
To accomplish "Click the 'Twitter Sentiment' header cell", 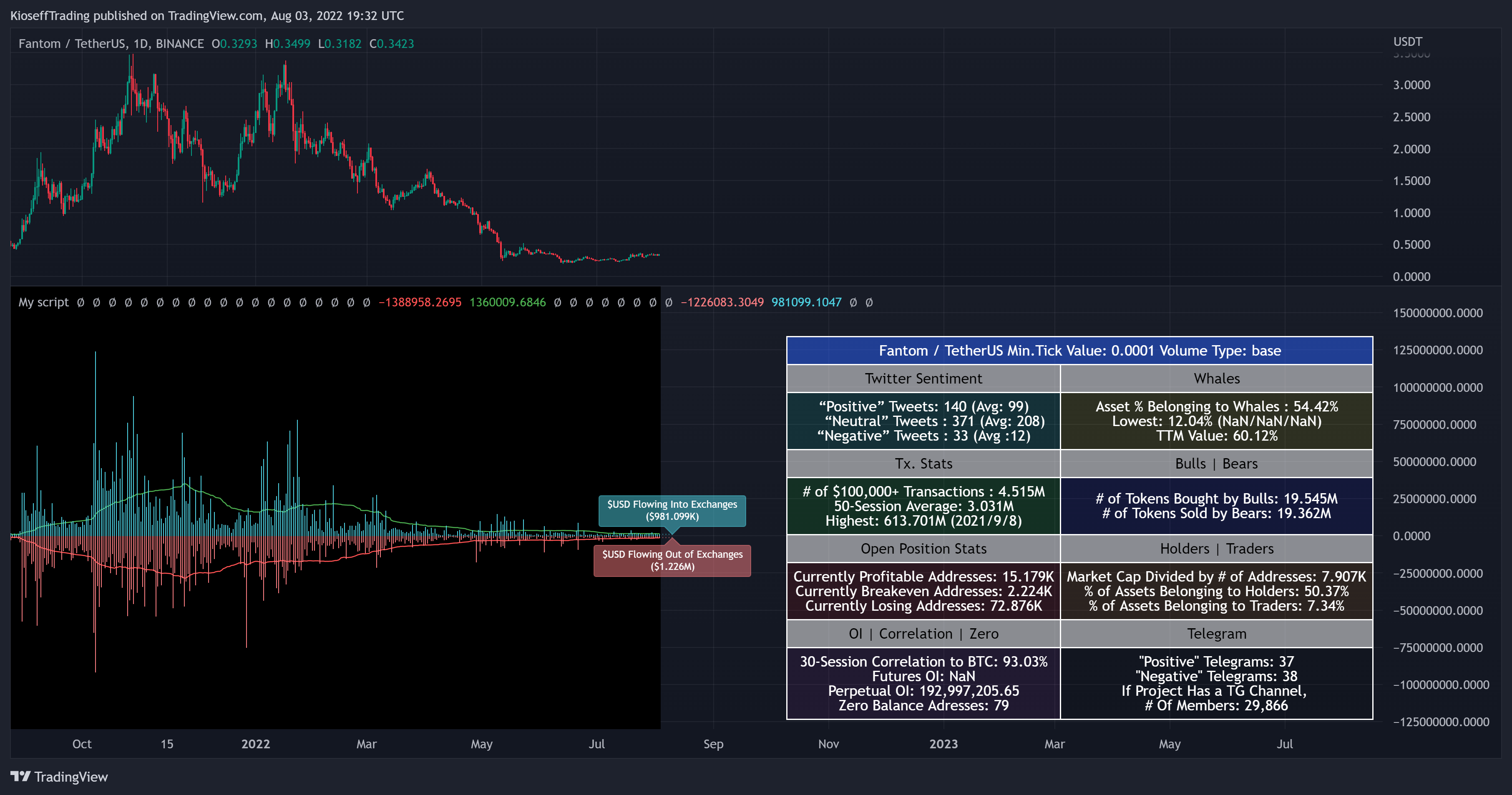I will click(x=923, y=379).
